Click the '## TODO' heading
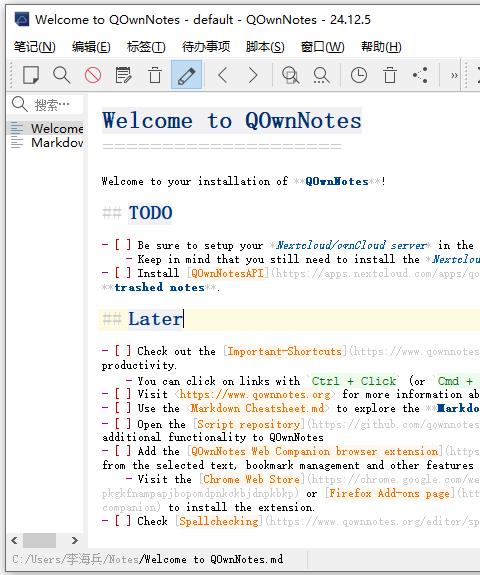 [137, 213]
